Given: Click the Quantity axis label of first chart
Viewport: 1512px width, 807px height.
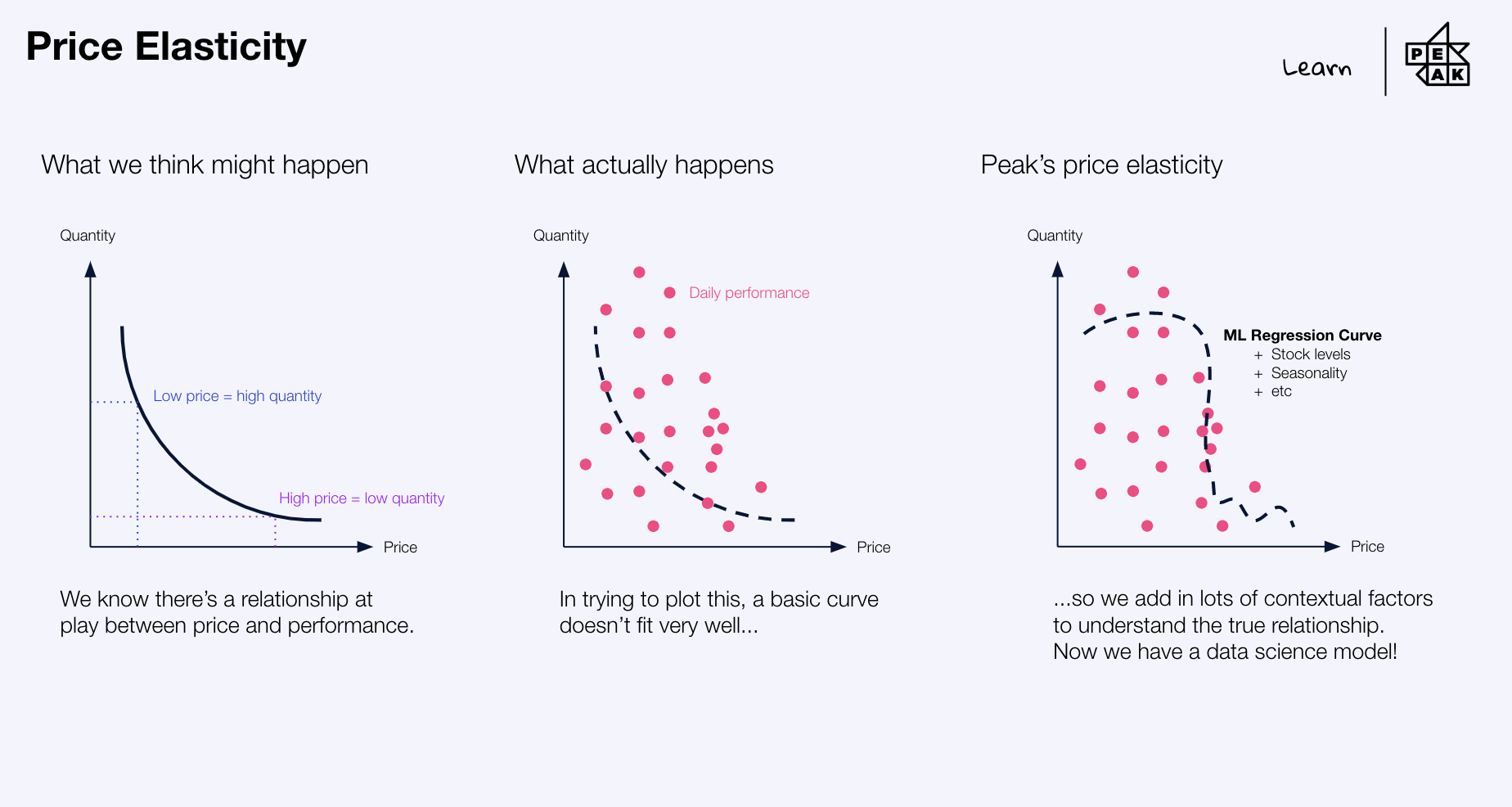Looking at the screenshot, I should 88,236.
